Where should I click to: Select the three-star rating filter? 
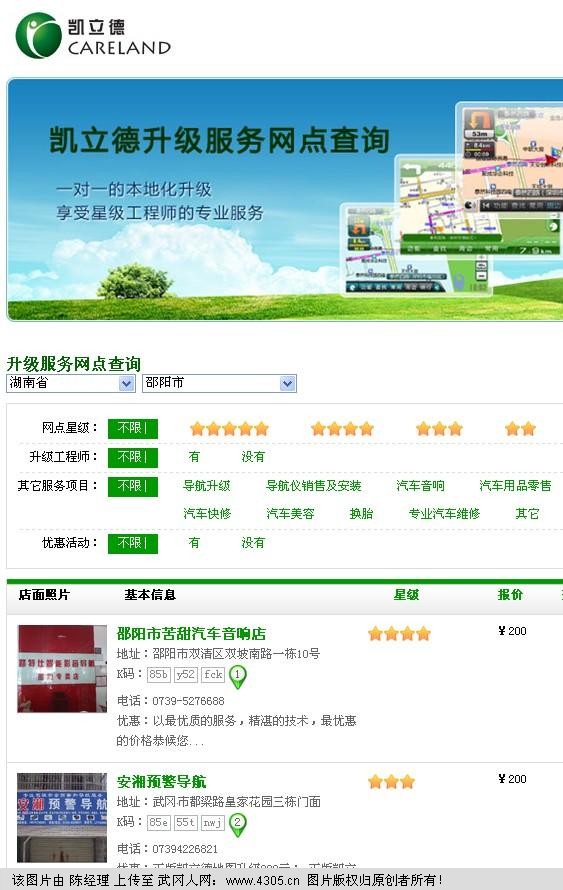[x=439, y=429]
